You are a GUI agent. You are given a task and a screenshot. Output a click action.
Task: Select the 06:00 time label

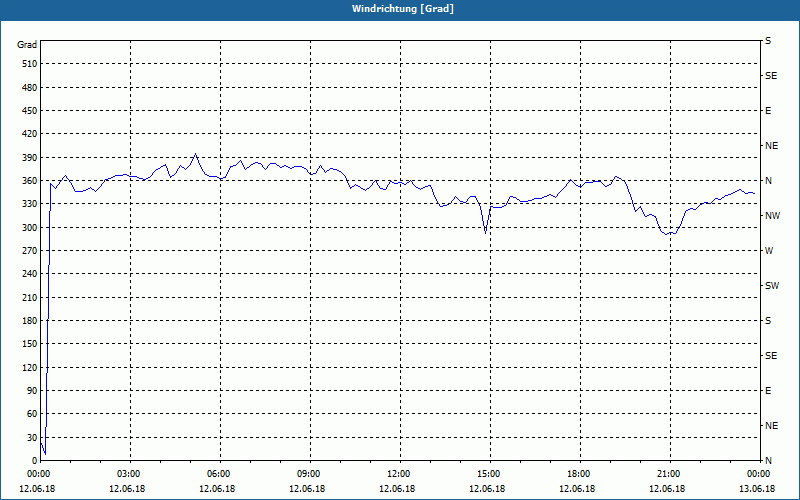pyautogui.click(x=217, y=474)
